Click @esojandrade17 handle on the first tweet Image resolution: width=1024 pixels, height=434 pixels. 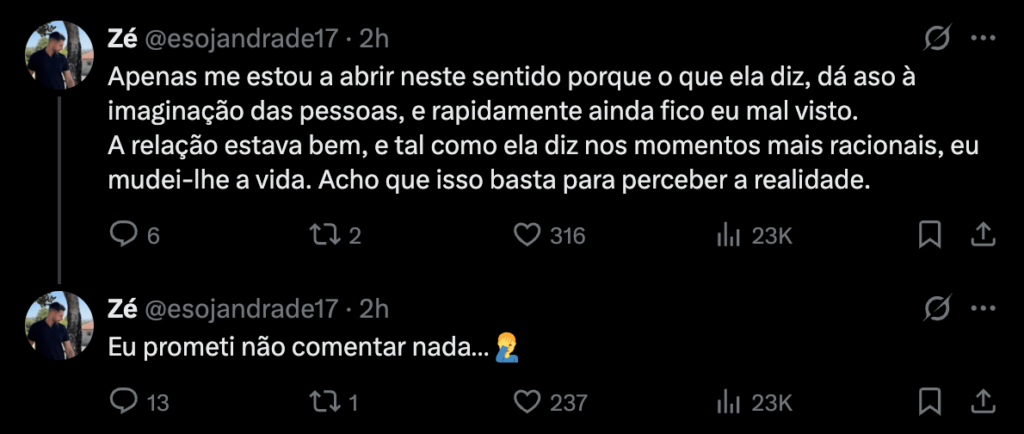pyautogui.click(x=243, y=39)
